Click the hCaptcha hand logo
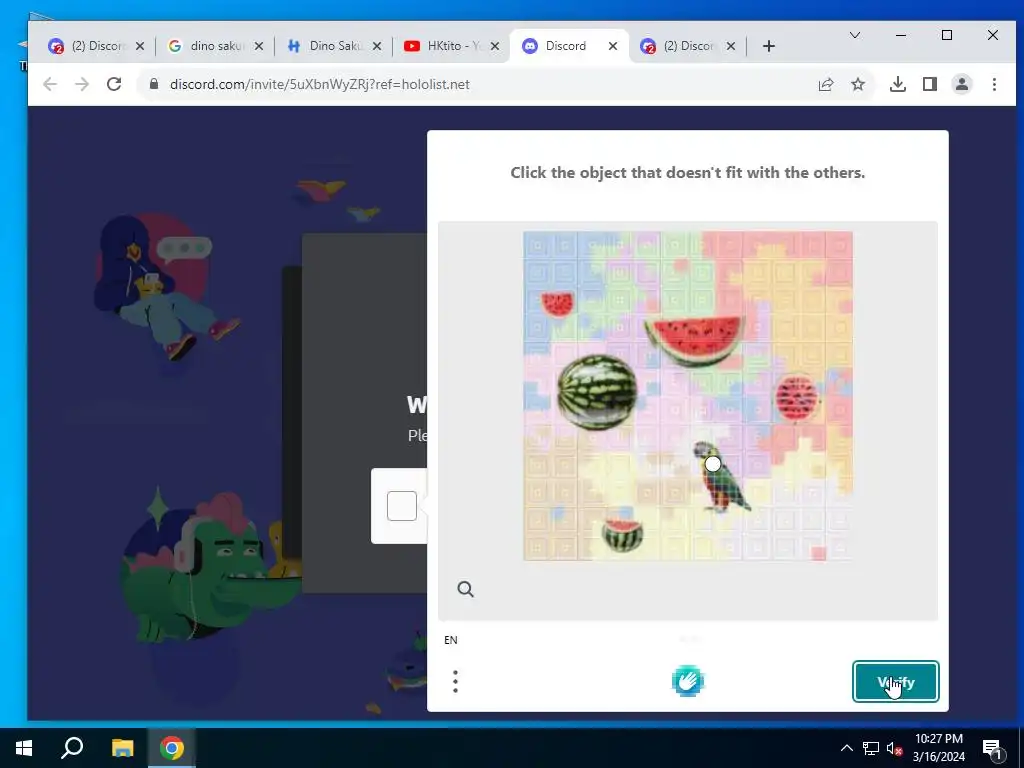Screen dimensions: 1024x768 click(688, 680)
